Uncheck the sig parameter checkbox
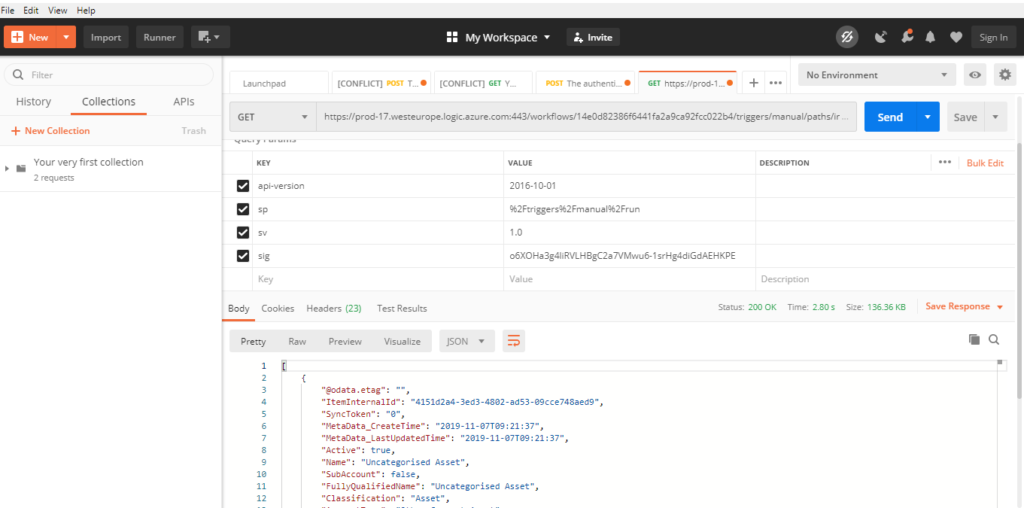 pos(243,256)
